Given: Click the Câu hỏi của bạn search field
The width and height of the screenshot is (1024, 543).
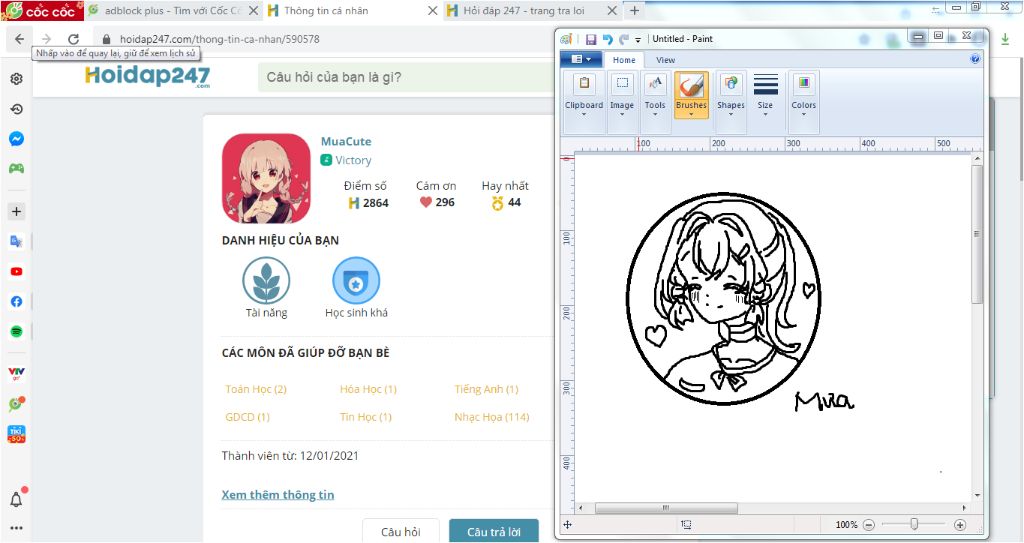Looking at the screenshot, I should click(408, 77).
